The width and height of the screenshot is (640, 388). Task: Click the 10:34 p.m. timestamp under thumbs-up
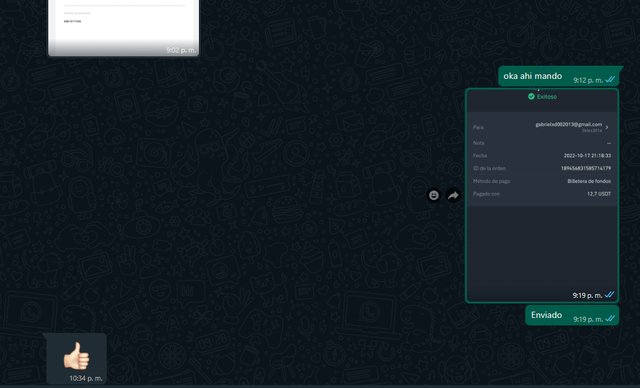pyautogui.click(x=86, y=378)
